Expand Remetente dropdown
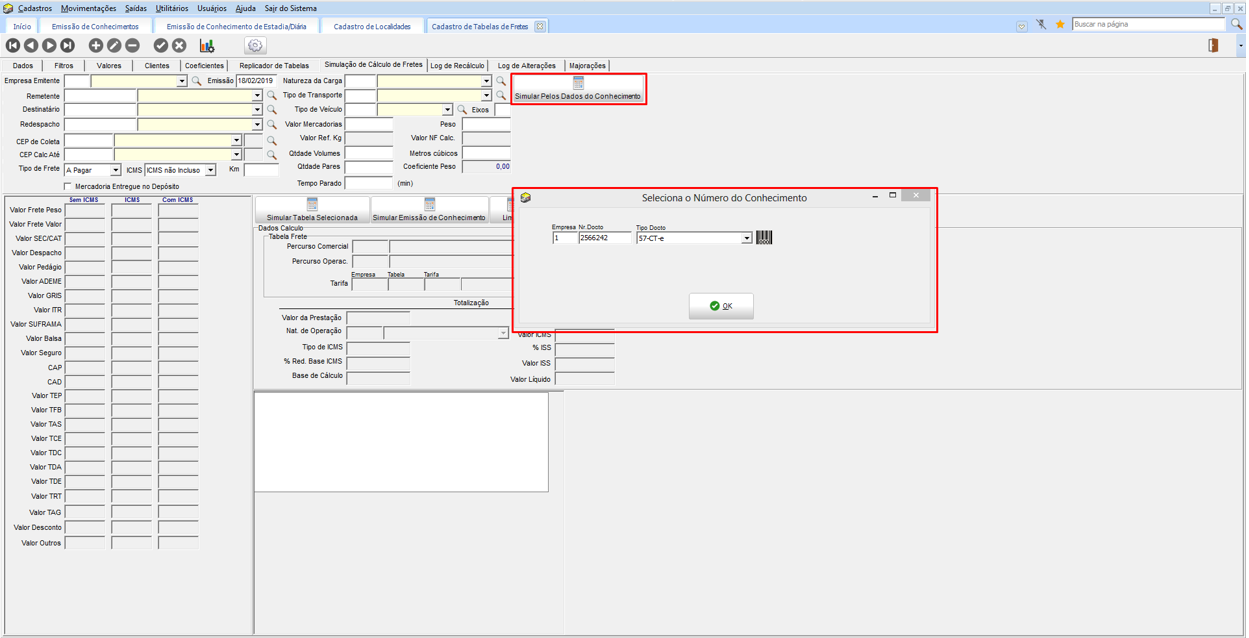Viewport: 1249px width, 638px height. [x=257, y=96]
